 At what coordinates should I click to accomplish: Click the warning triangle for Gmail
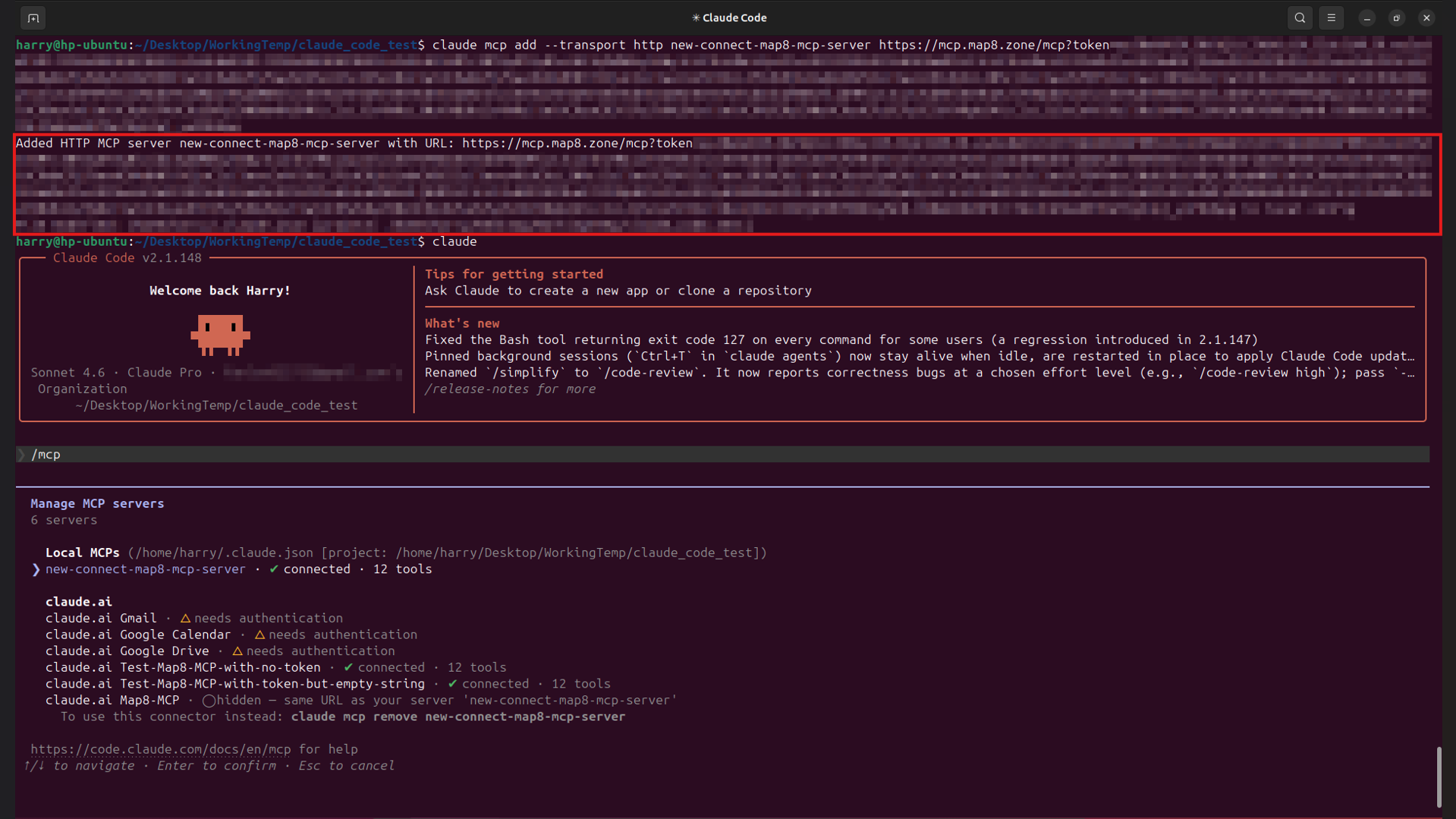(185, 619)
